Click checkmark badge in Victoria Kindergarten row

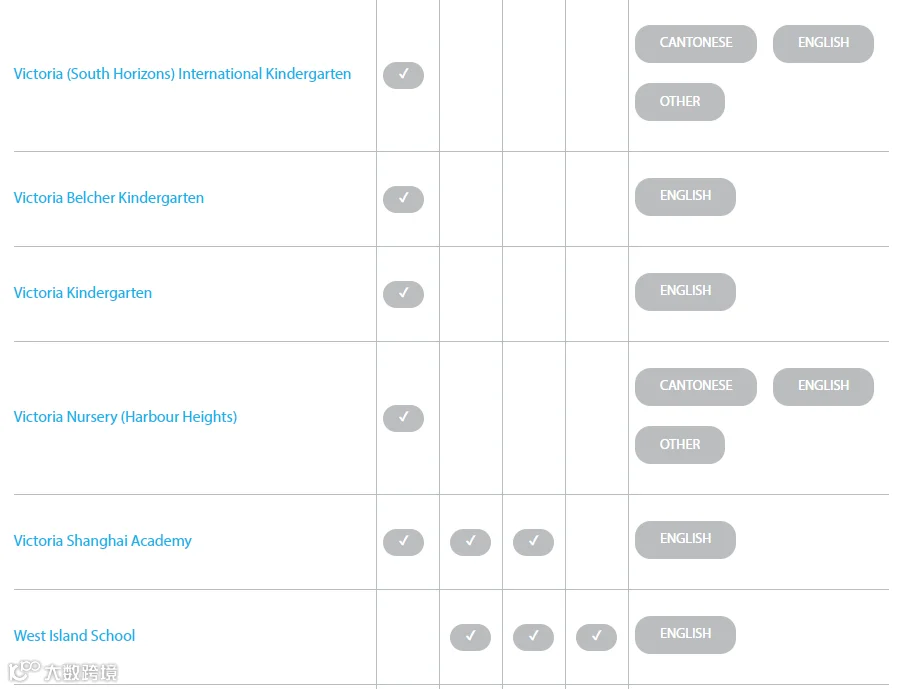[x=403, y=294]
